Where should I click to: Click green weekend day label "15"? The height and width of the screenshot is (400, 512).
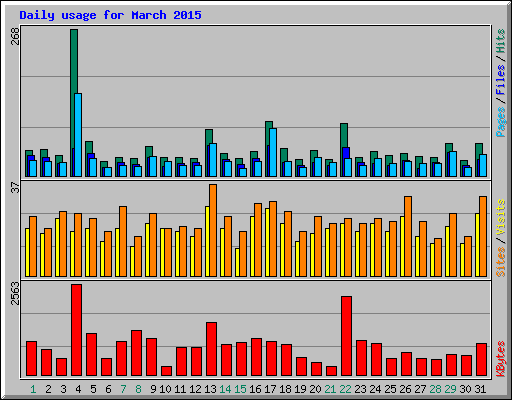click(x=240, y=389)
